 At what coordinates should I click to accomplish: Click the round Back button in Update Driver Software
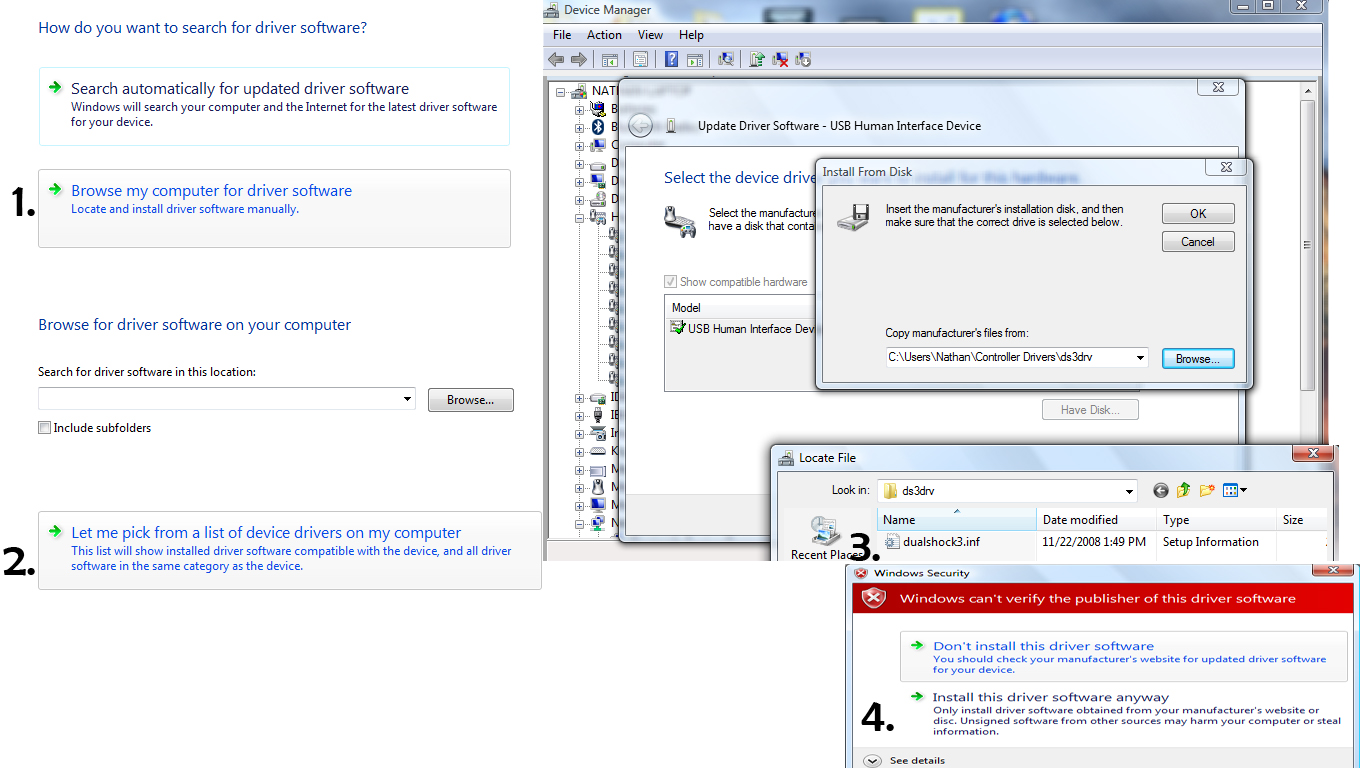[640, 126]
